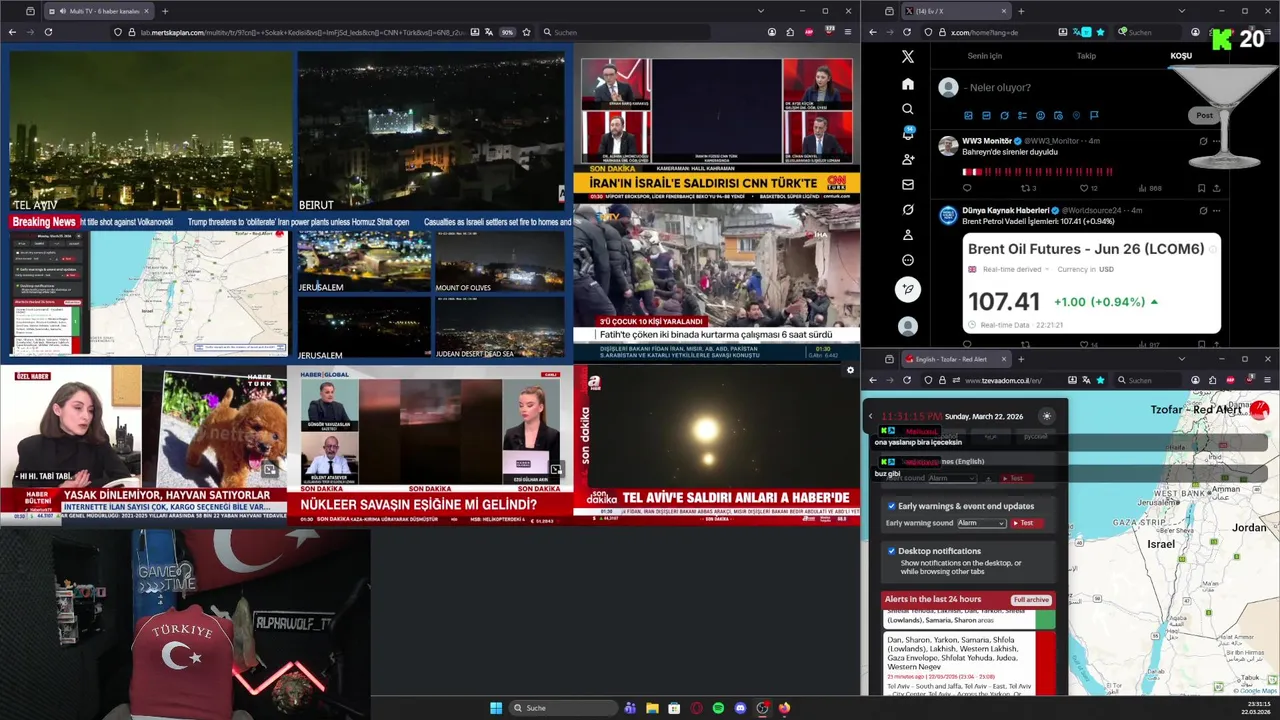This screenshot has height=720, width=1280.
Task: Open Spotify from the taskbar
Action: 718,708
